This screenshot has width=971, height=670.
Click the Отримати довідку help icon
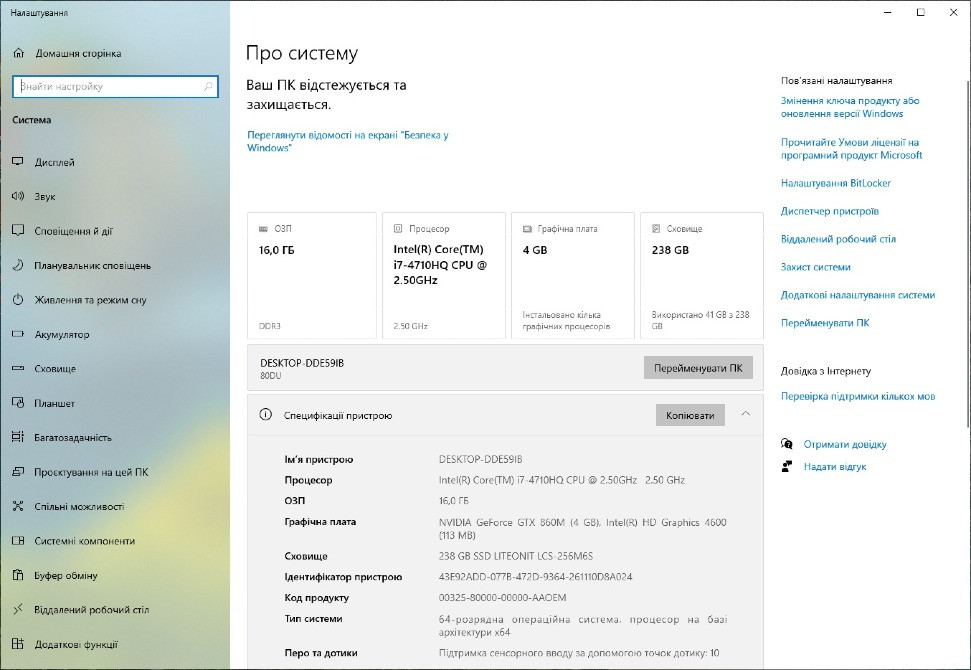coord(789,444)
